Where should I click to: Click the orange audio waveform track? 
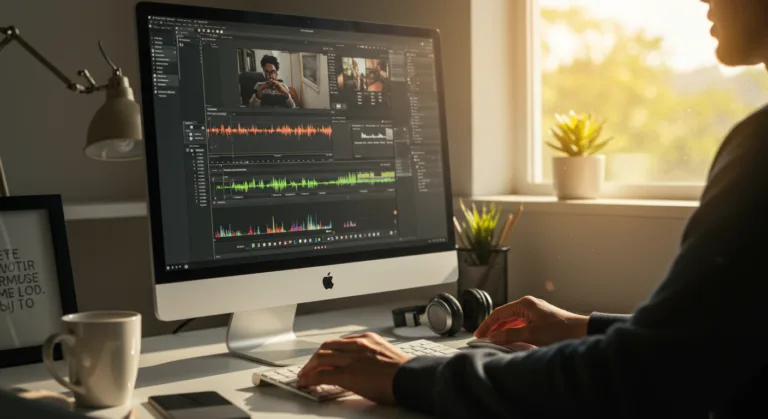(270, 131)
